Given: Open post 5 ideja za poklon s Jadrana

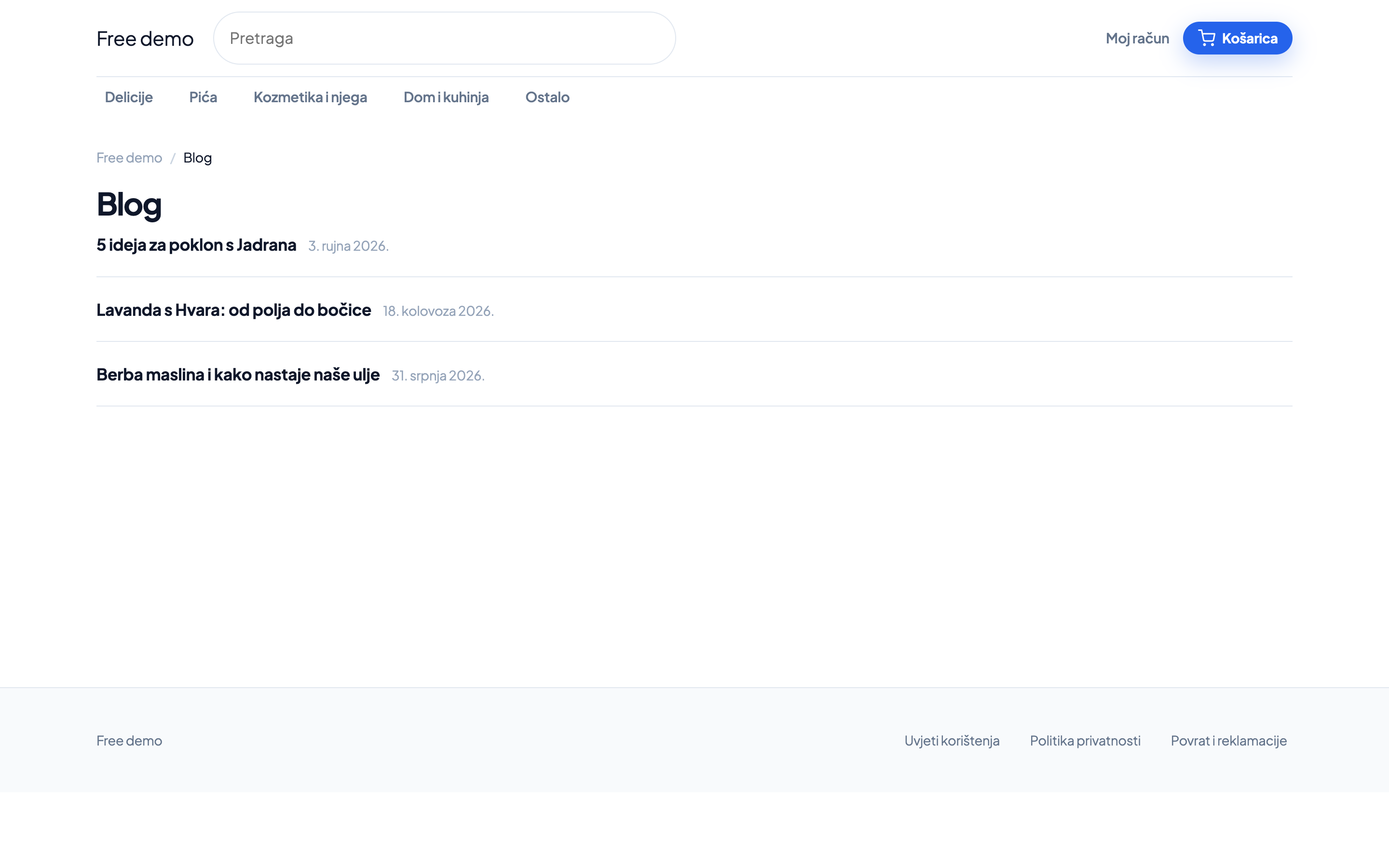Looking at the screenshot, I should click(196, 244).
